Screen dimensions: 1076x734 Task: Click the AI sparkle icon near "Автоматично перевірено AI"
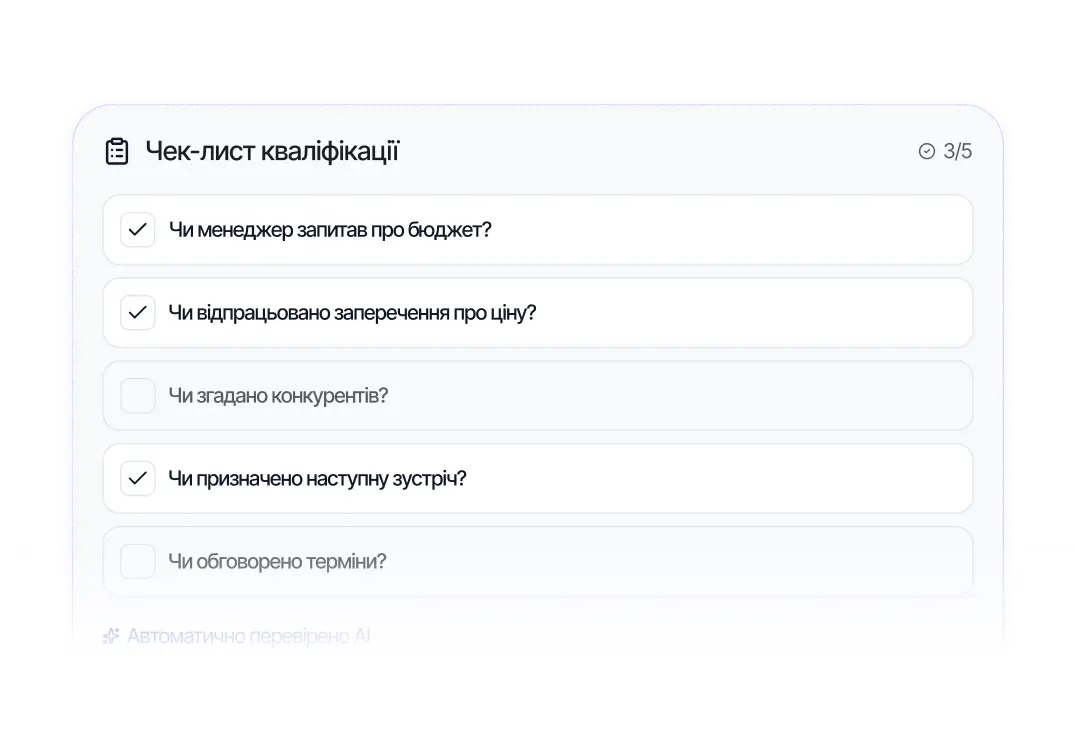112,635
